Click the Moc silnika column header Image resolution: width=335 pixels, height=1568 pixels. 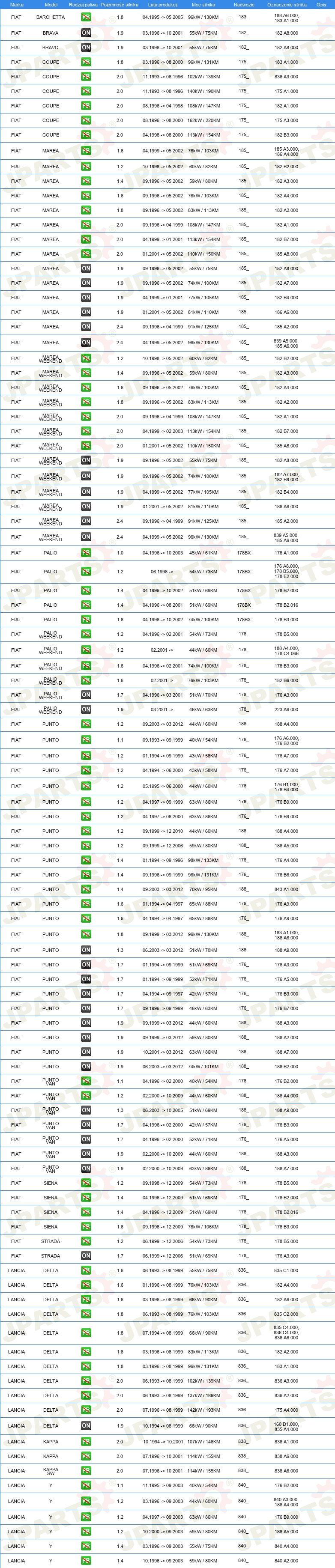tap(203, 5)
